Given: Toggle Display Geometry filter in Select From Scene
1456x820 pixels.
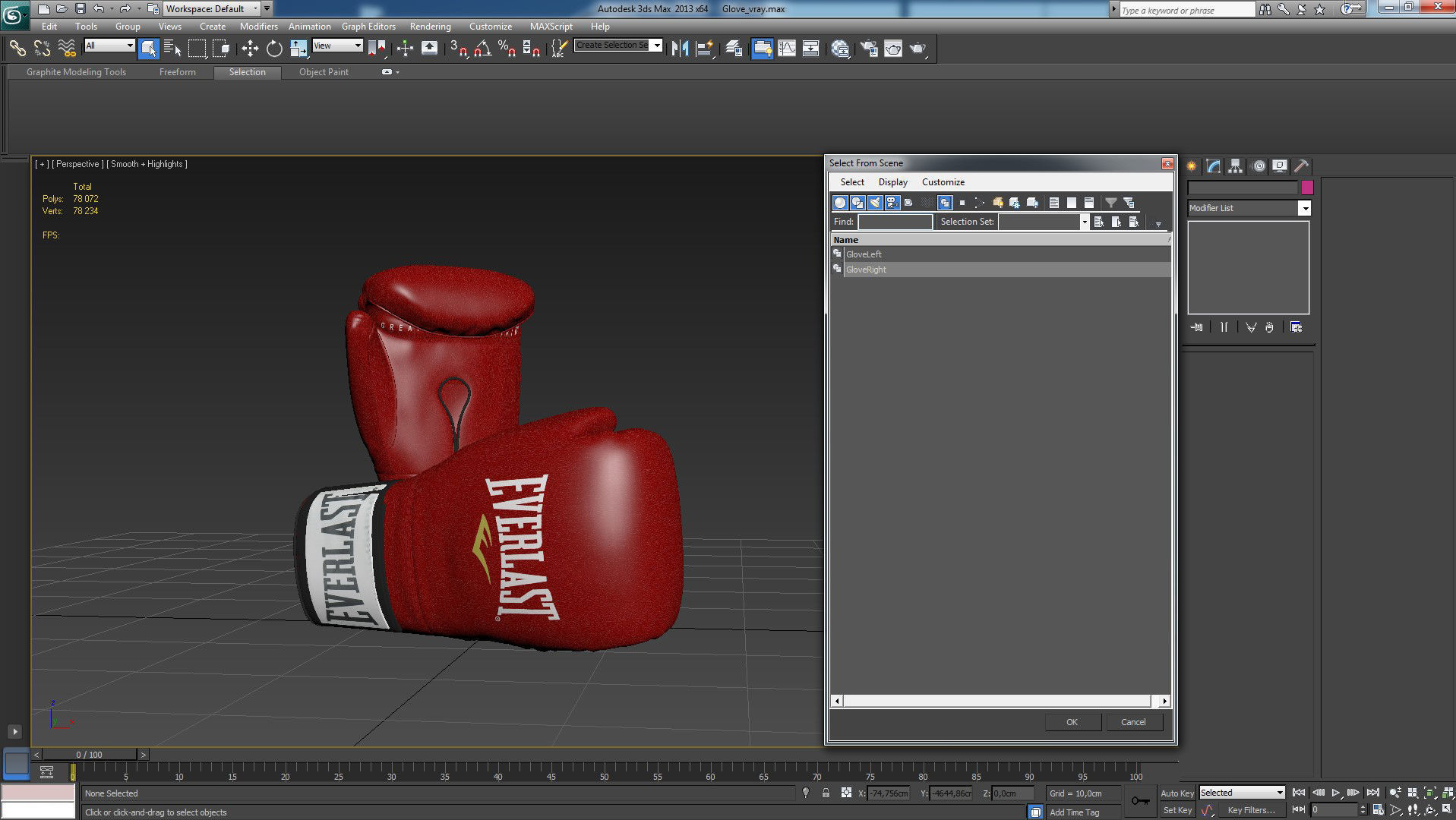Looking at the screenshot, I should (x=840, y=203).
